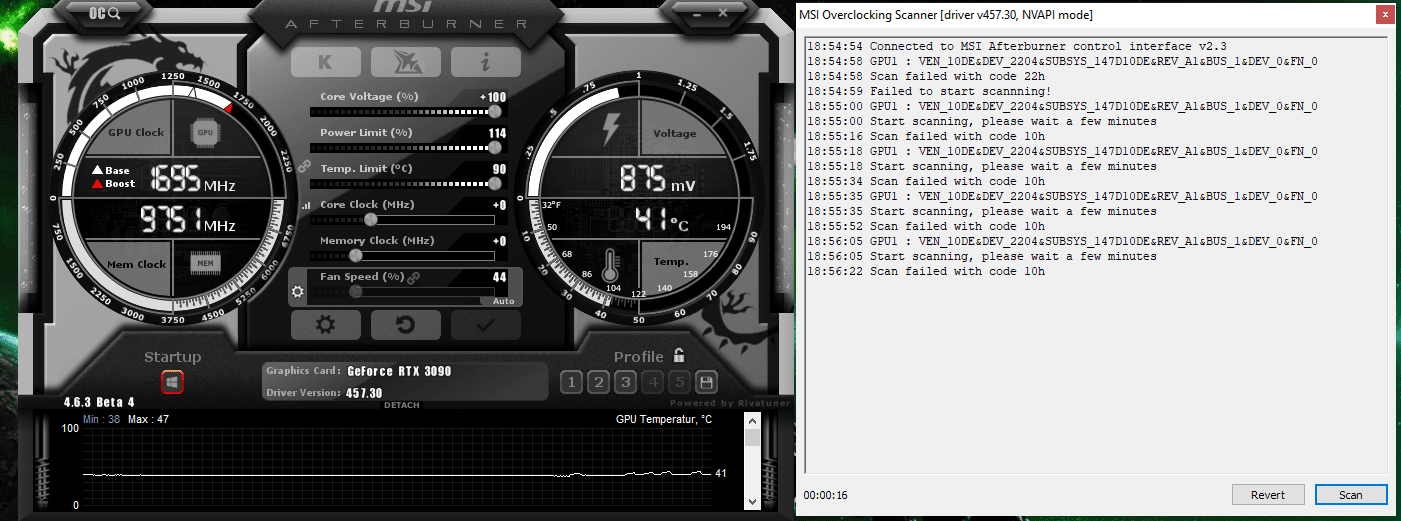Open the OC Scanner magnifier button
The height and width of the screenshot is (521, 1401).
click(104, 13)
